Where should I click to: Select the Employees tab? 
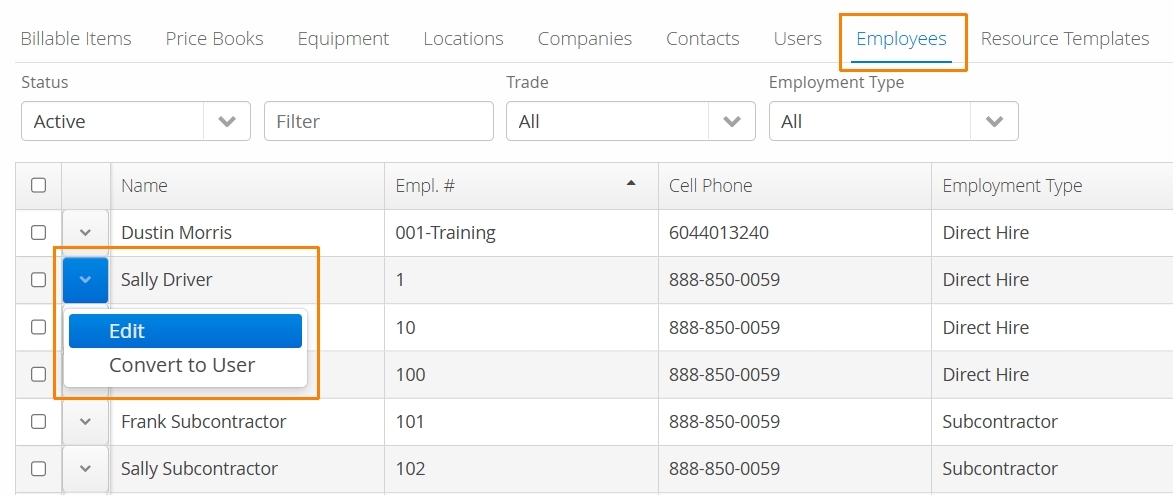(901, 39)
